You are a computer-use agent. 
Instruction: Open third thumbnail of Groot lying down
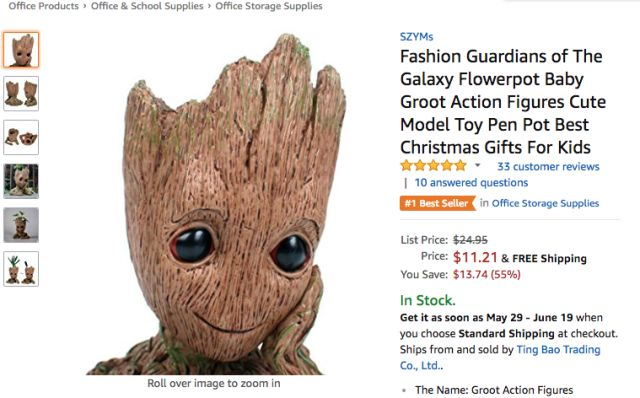pos(21,137)
